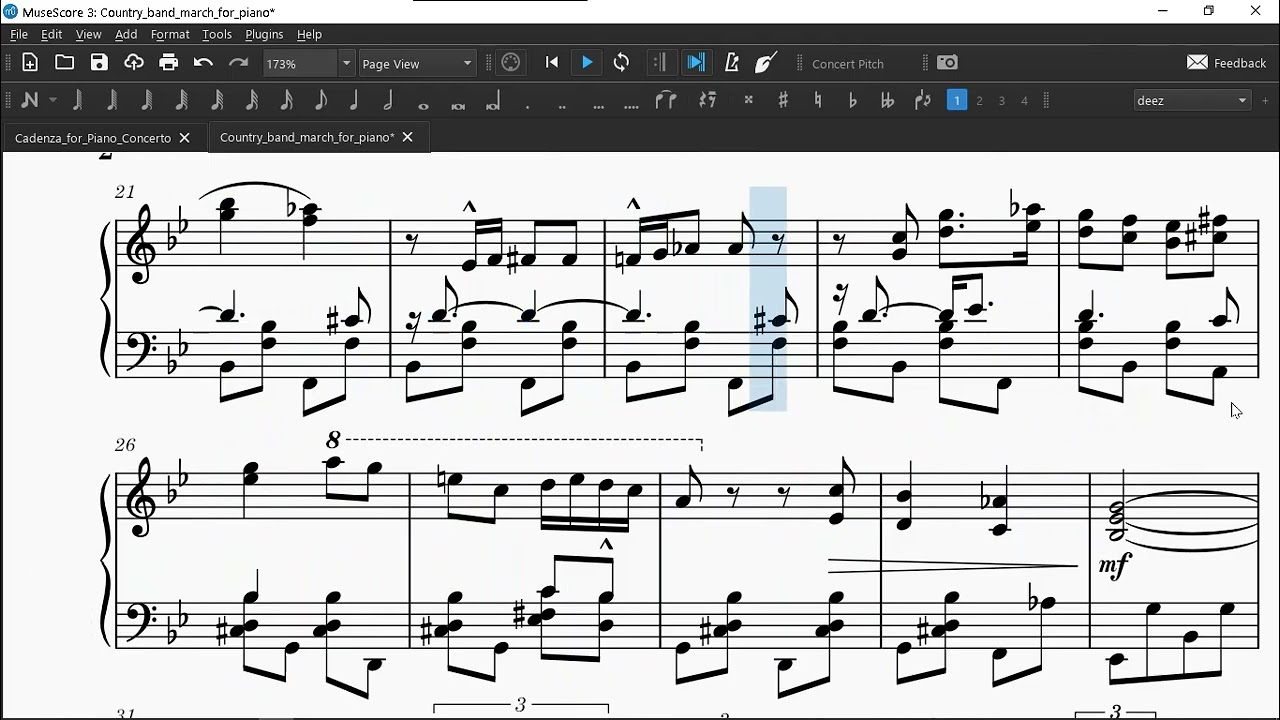Image resolution: width=1280 pixels, height=720 pixels.
Task: Select the longa note duration
Action: (x=493, y=100)
